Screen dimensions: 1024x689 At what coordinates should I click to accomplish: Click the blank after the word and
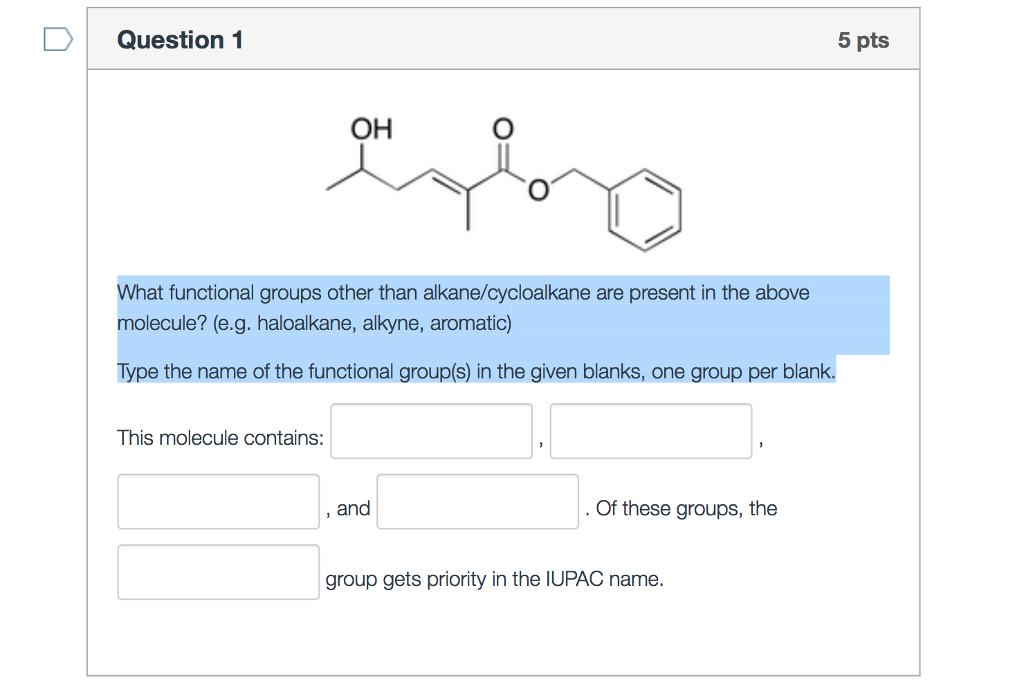tap(477, 501)
